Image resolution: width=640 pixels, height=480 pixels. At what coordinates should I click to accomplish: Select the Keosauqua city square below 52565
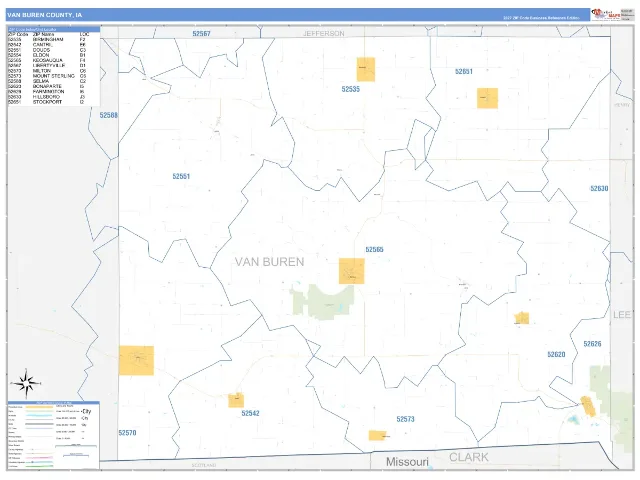pyautogui.click(x=351, y=271)
